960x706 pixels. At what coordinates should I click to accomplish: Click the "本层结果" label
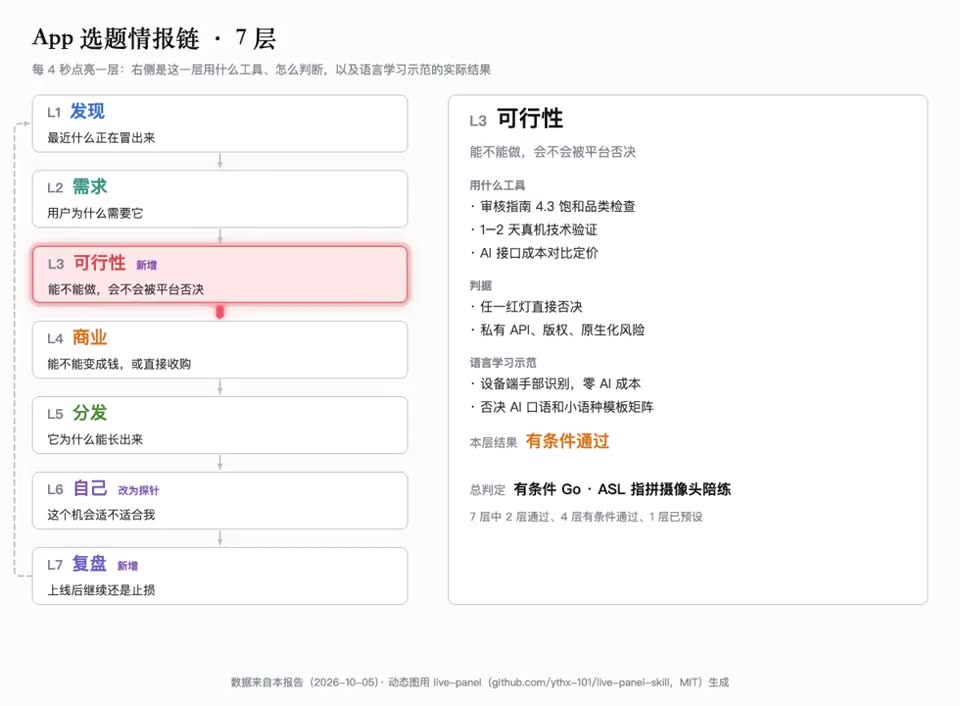pyautogui.click(x=493, y=443)
